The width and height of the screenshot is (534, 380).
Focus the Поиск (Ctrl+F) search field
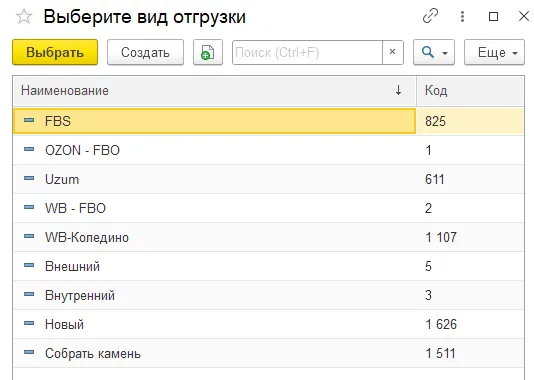click(307, 52)
